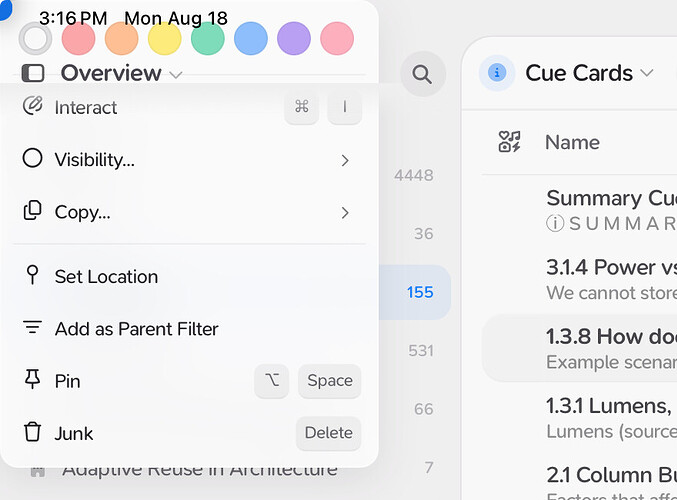Open the Overview dropdown chevron
The height and width of the screenshot is (500, 677).
pos(176,74)
